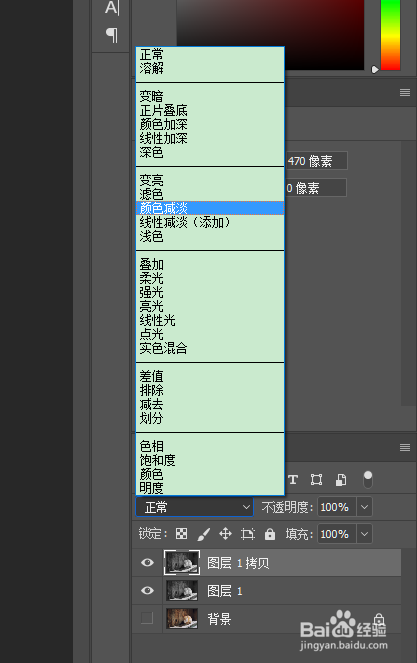417x663 pixels.
Task: Choose 划分 blend mode
Action: click(210, 418)
